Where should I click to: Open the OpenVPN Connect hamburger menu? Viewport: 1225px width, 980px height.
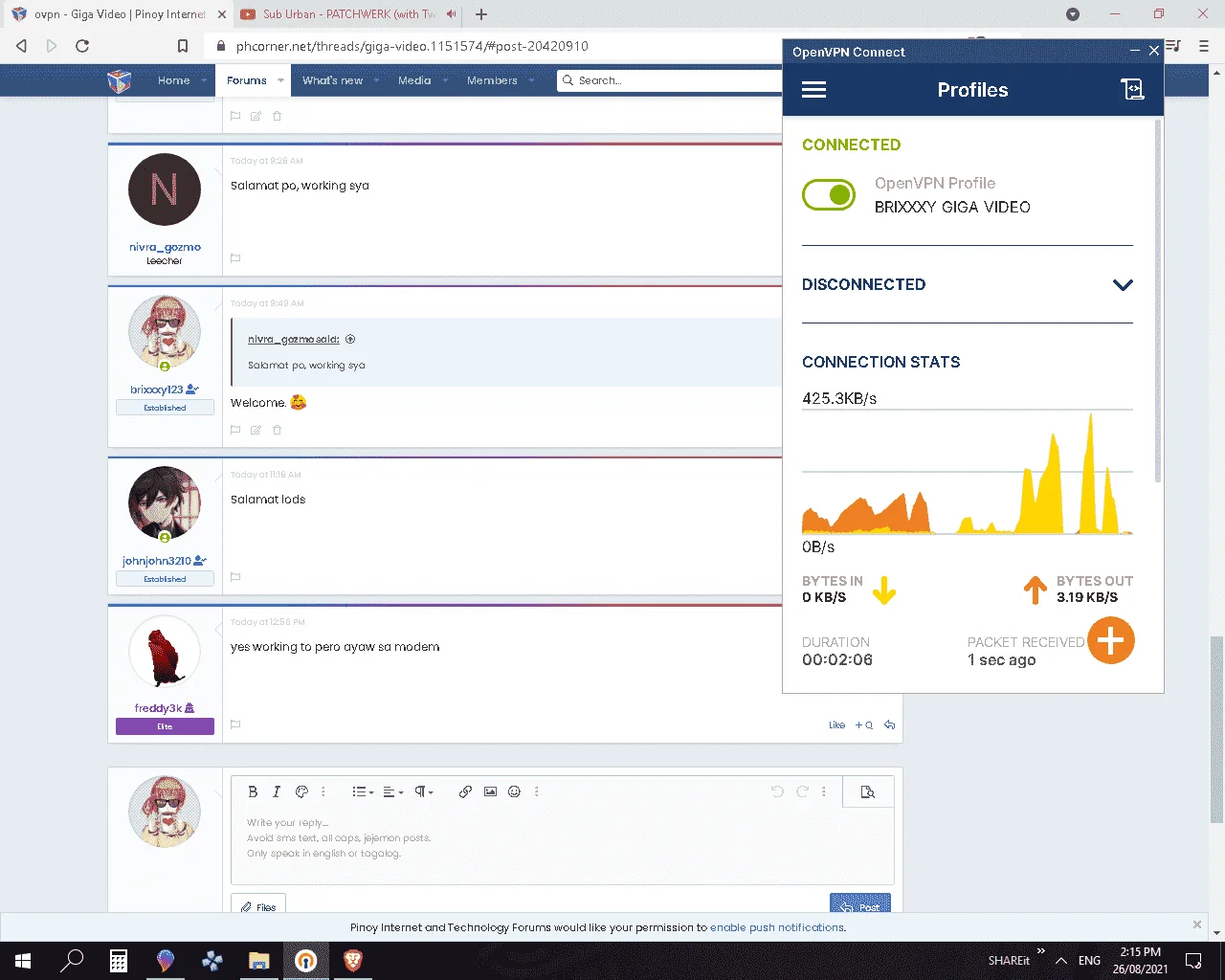click(813, 90)
